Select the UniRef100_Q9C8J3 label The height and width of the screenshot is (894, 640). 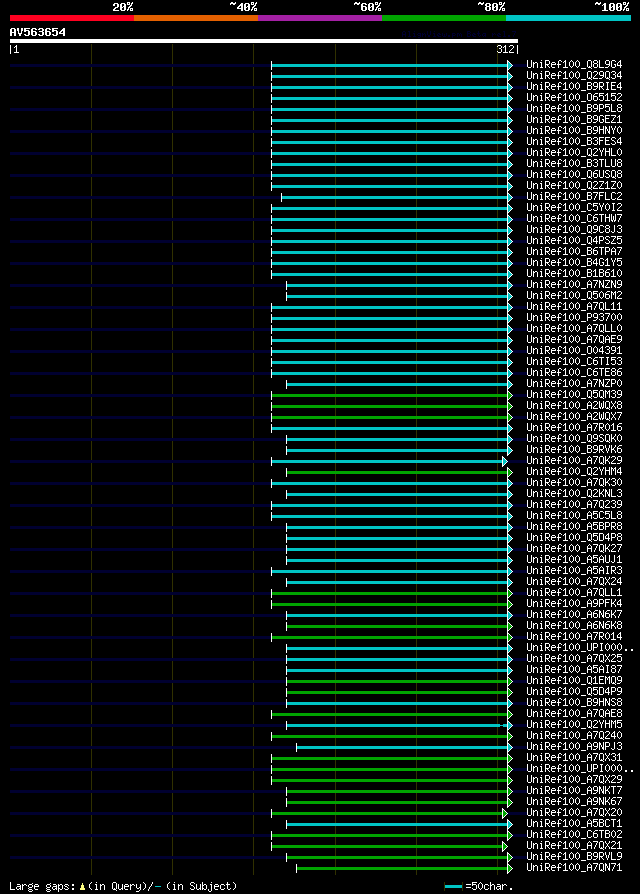574,230
